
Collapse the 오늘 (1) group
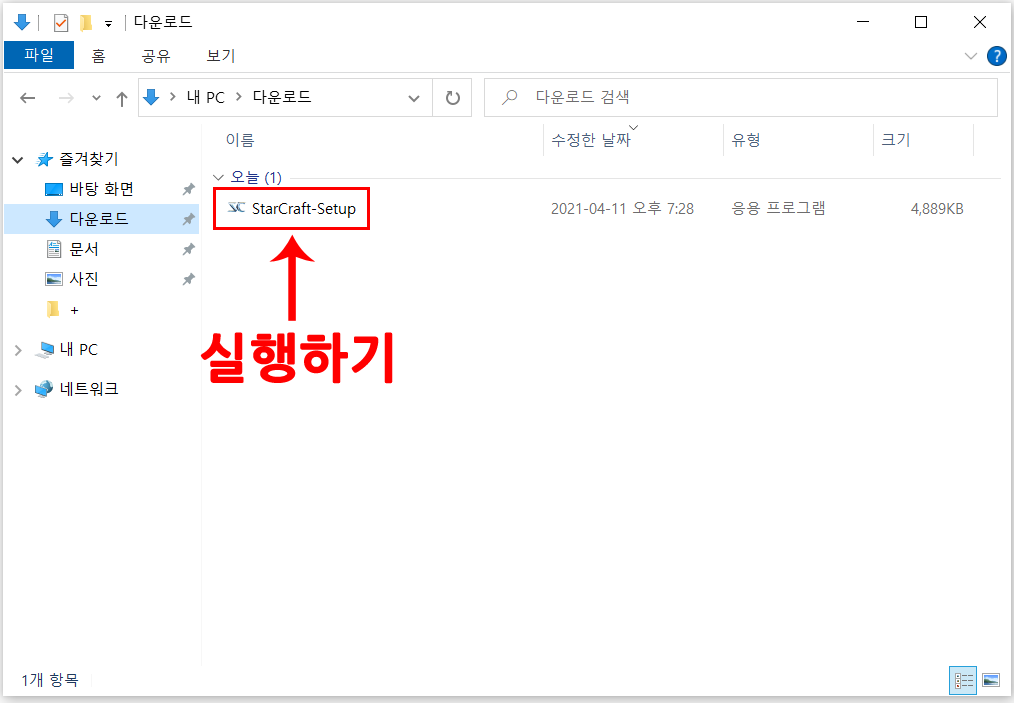tap(219, 177)
